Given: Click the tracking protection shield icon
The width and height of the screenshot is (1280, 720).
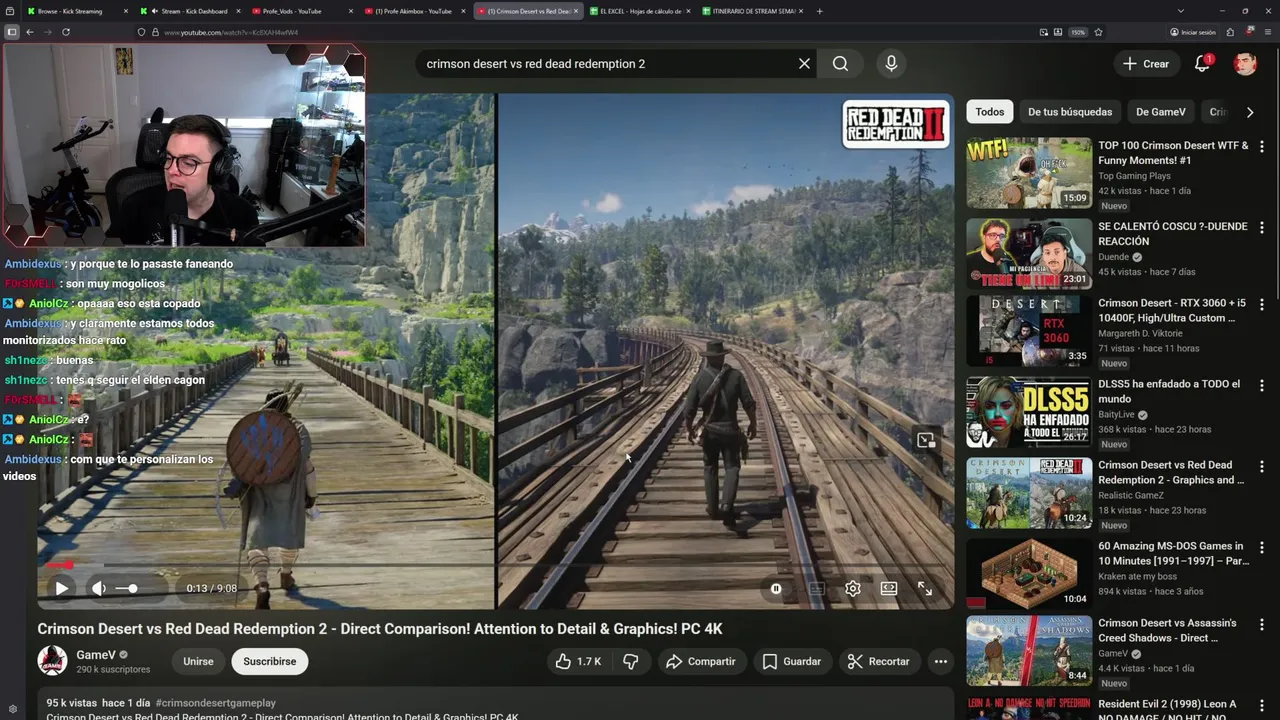Looking at the screenshot, I should [x=142, y=32].
